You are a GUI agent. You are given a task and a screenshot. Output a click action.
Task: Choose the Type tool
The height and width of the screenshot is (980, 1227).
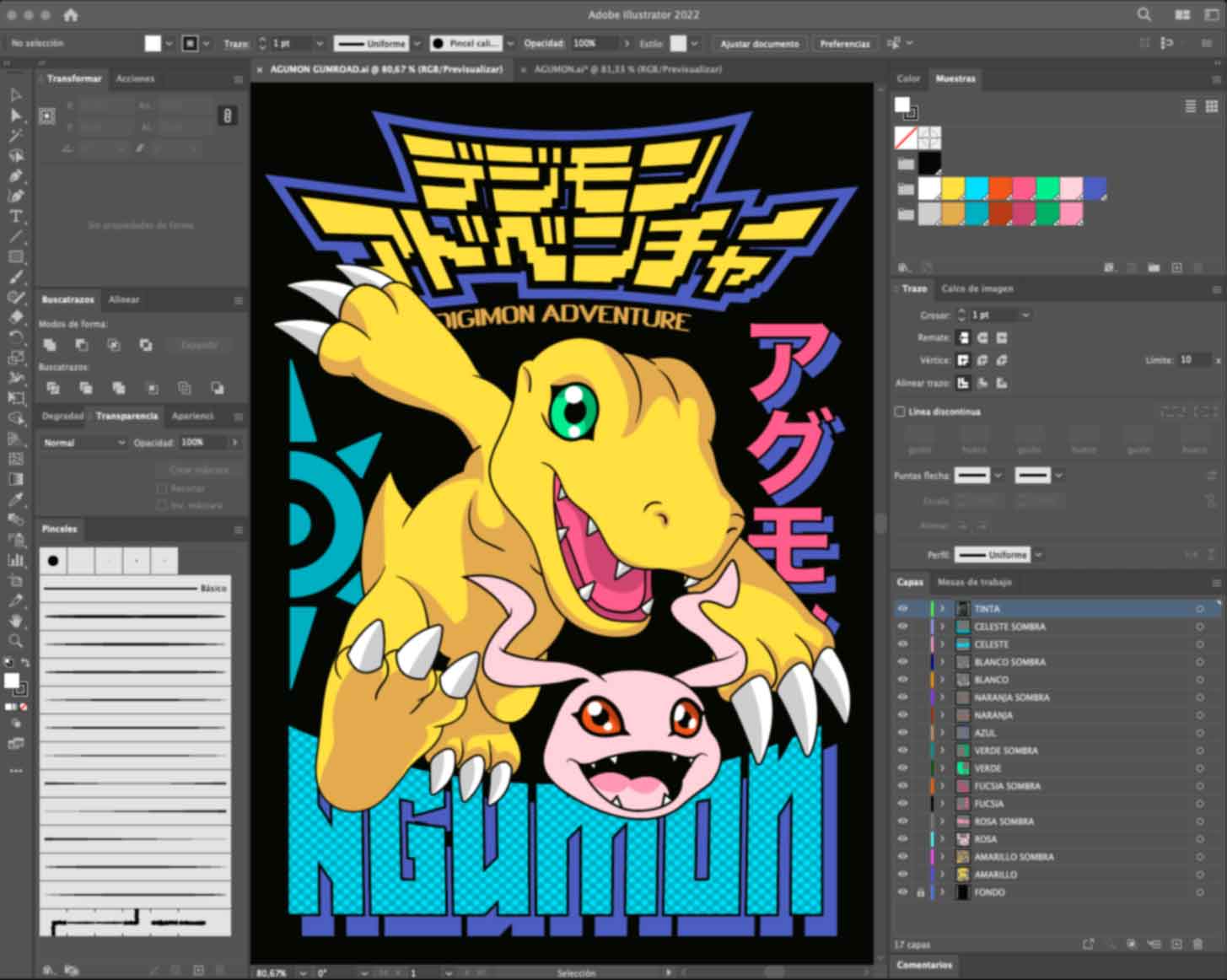[15, 217]
